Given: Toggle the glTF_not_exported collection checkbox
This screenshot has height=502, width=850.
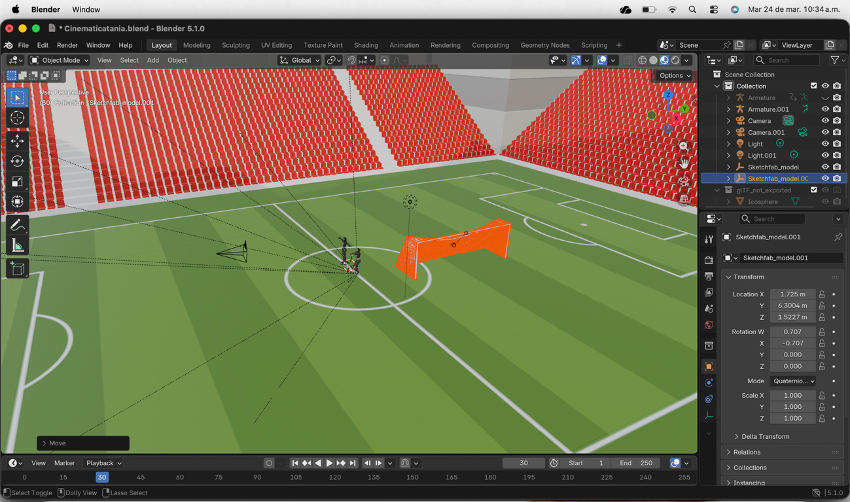Looking at the screenshot, I should click(x=814, y=190).
